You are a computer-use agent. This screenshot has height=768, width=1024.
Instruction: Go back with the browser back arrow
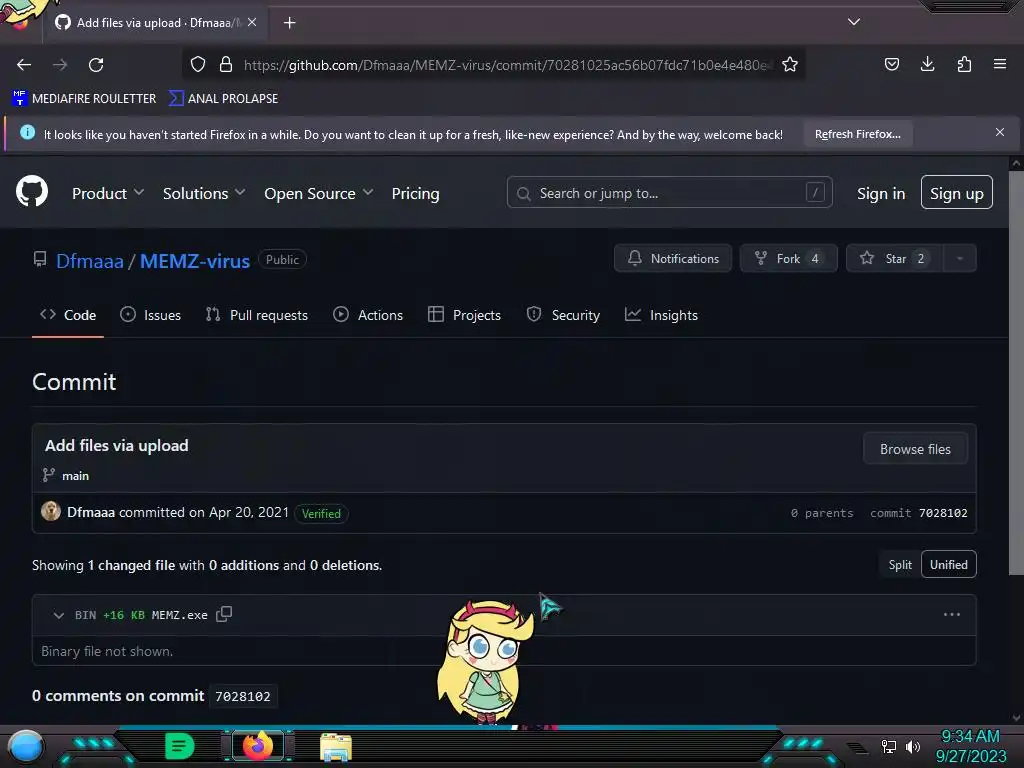[24, 65]
